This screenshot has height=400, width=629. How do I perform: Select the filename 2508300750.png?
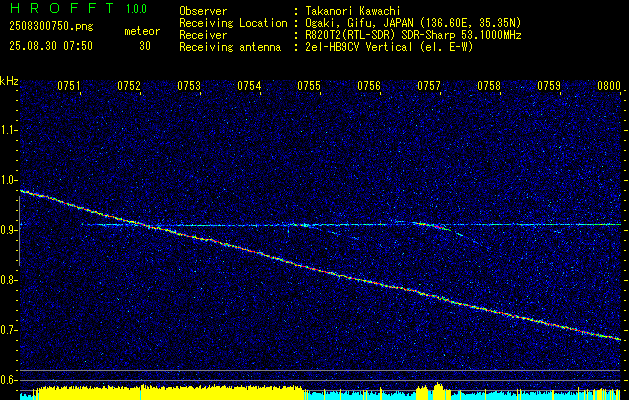point(51,27)
